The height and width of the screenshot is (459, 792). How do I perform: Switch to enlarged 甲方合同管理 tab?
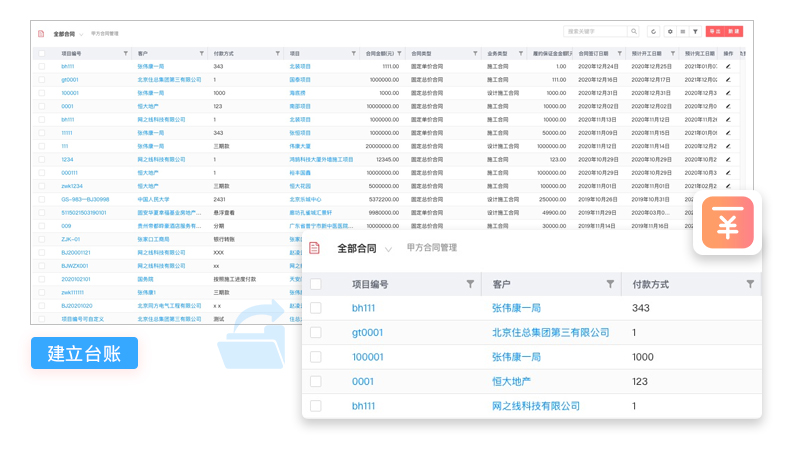[431, 248]
